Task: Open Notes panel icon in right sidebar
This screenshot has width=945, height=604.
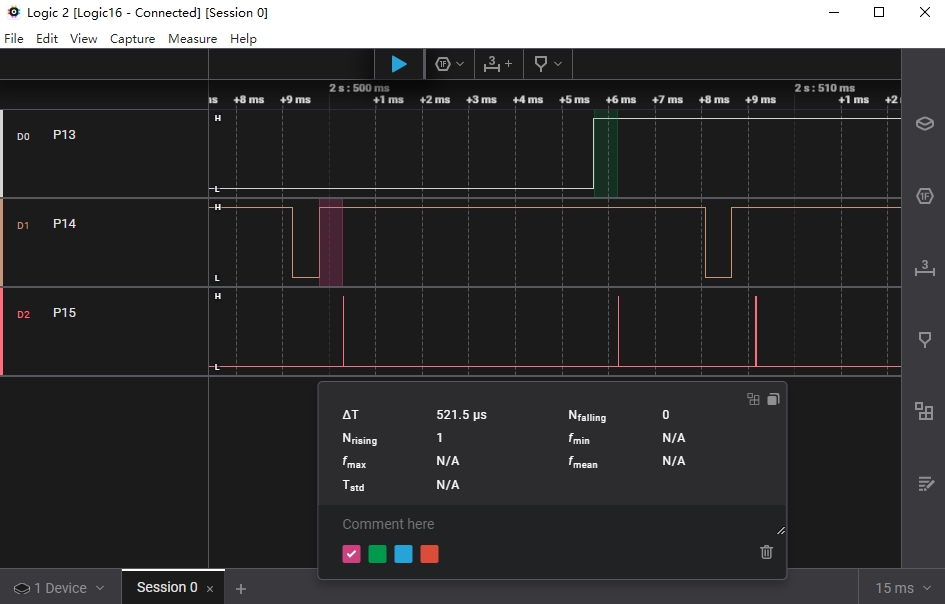Action: [925, 483]
